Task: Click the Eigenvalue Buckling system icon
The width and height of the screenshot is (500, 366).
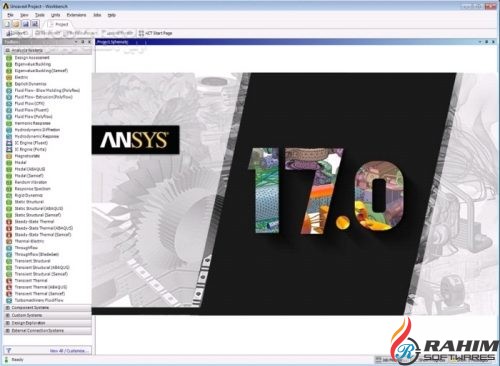Action: [x=9, y=64]
